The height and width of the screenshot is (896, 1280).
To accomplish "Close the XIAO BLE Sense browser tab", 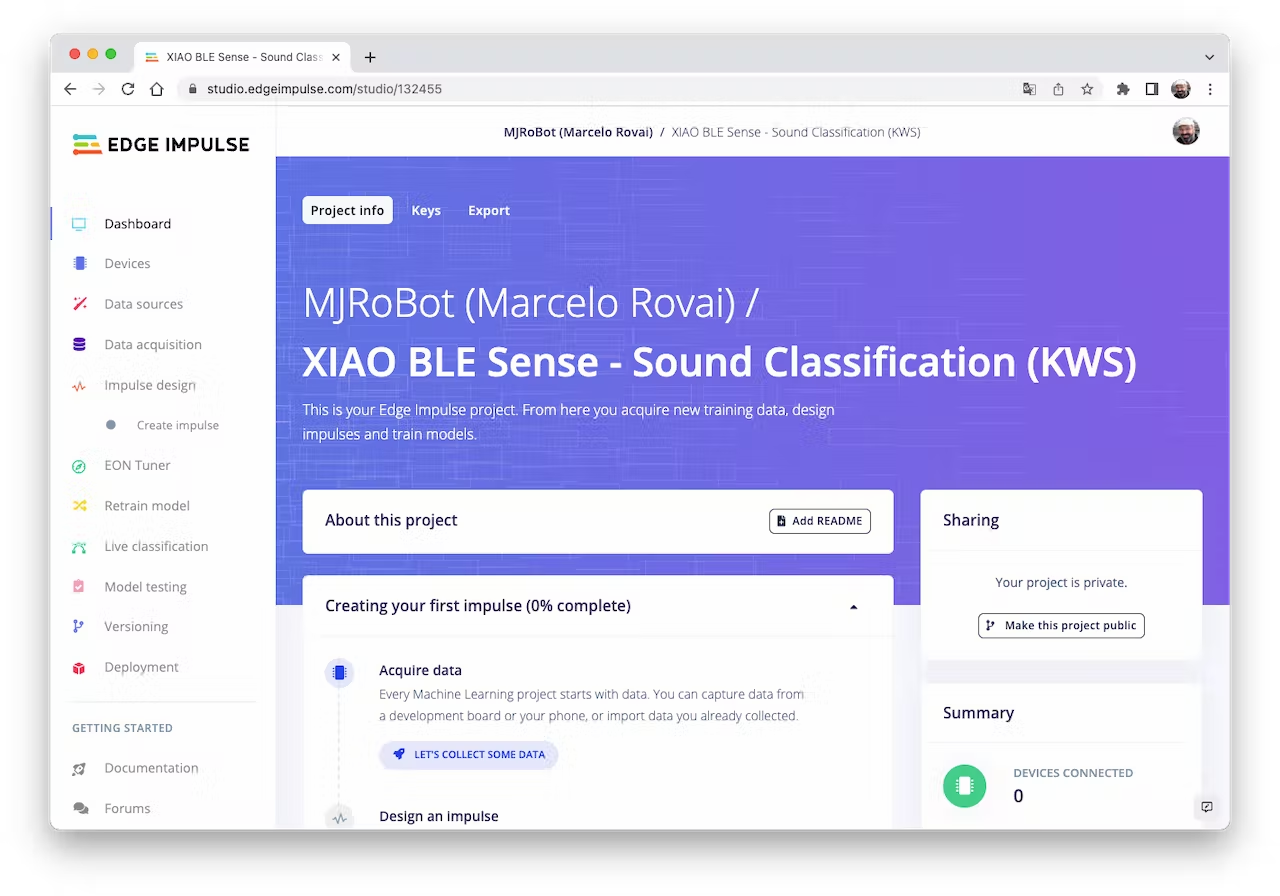I will pos(336,57).
